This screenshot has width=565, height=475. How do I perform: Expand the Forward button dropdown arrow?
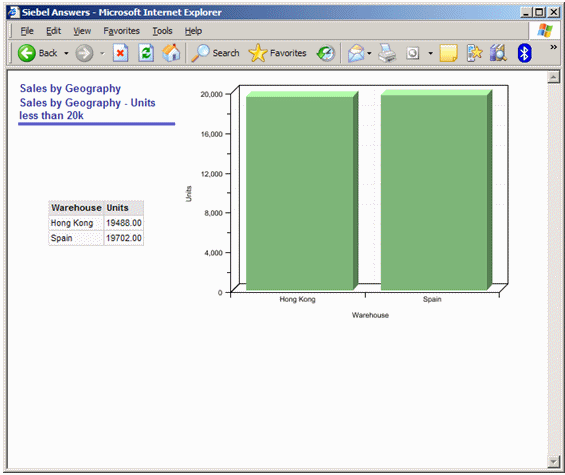pos(102,53)
